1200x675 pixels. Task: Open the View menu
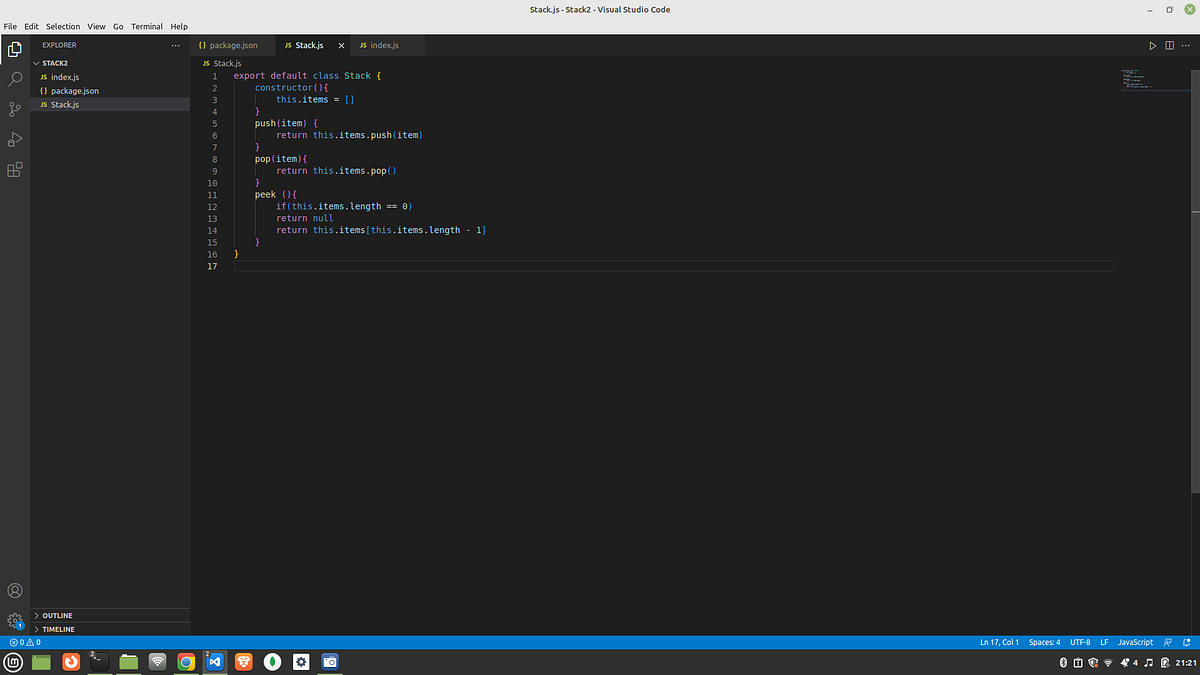(x=96, y=26)
